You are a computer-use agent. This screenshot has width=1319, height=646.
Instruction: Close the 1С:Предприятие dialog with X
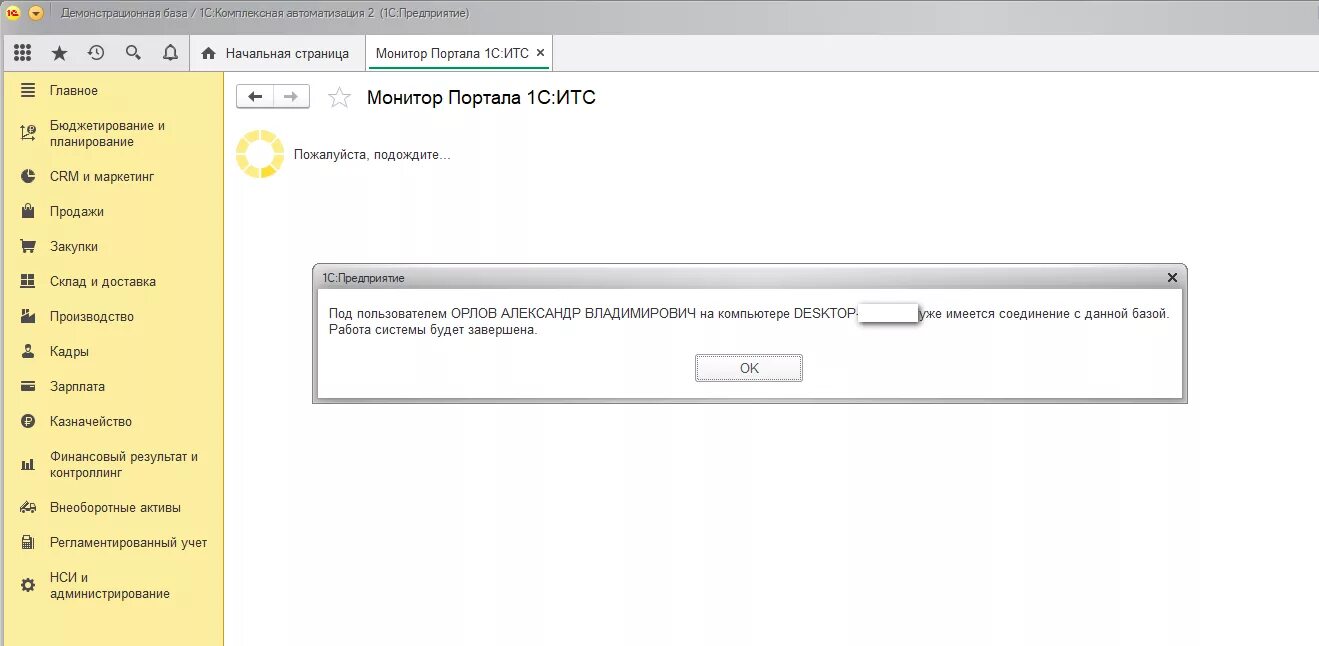(1172, 277)
